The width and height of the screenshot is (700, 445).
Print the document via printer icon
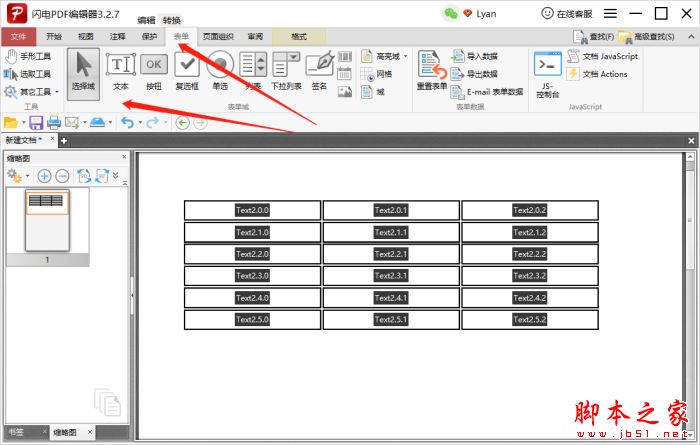click(x=54, y=122)
